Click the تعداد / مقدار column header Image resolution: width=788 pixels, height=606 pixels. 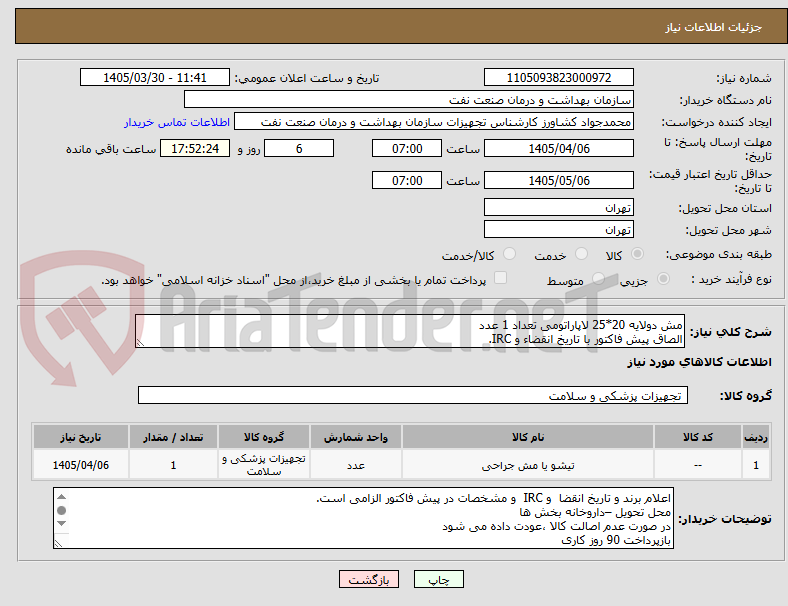click(x=173, y=437)
